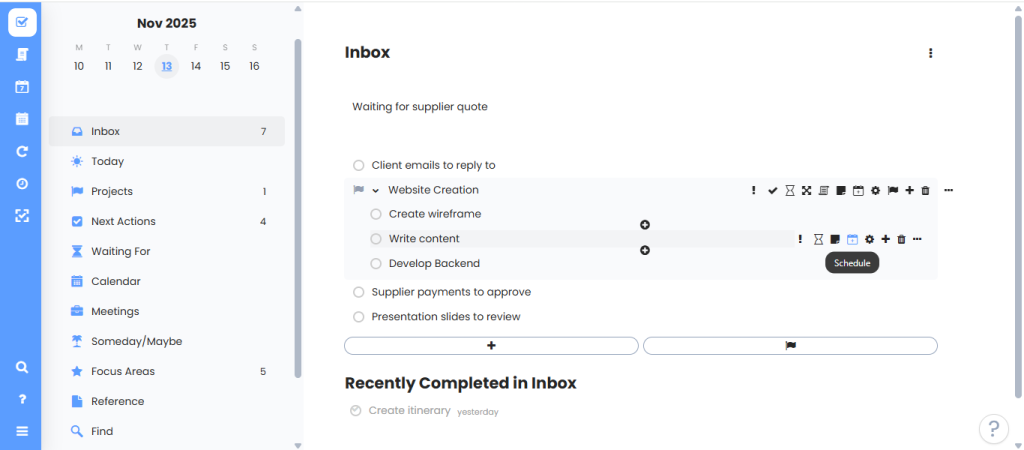Check off the Create wireframe task
Screen dimensions: 1024x450
376,214
